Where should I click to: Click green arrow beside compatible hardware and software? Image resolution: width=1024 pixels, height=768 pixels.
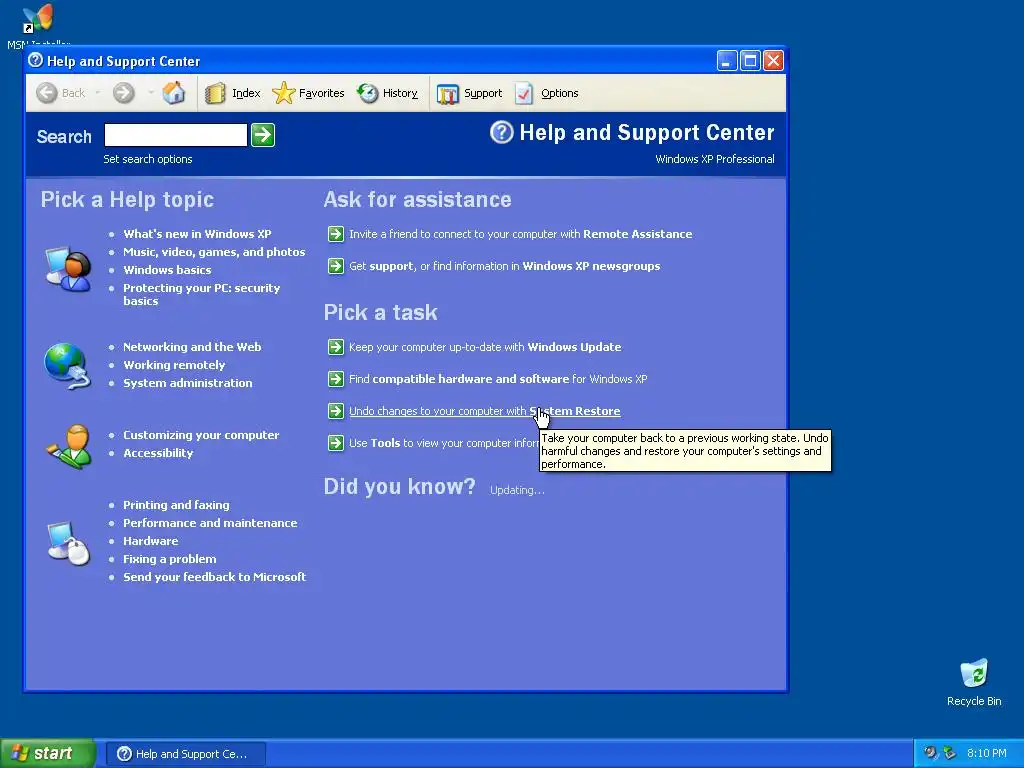pyautogui.click(x=336, y=379)
